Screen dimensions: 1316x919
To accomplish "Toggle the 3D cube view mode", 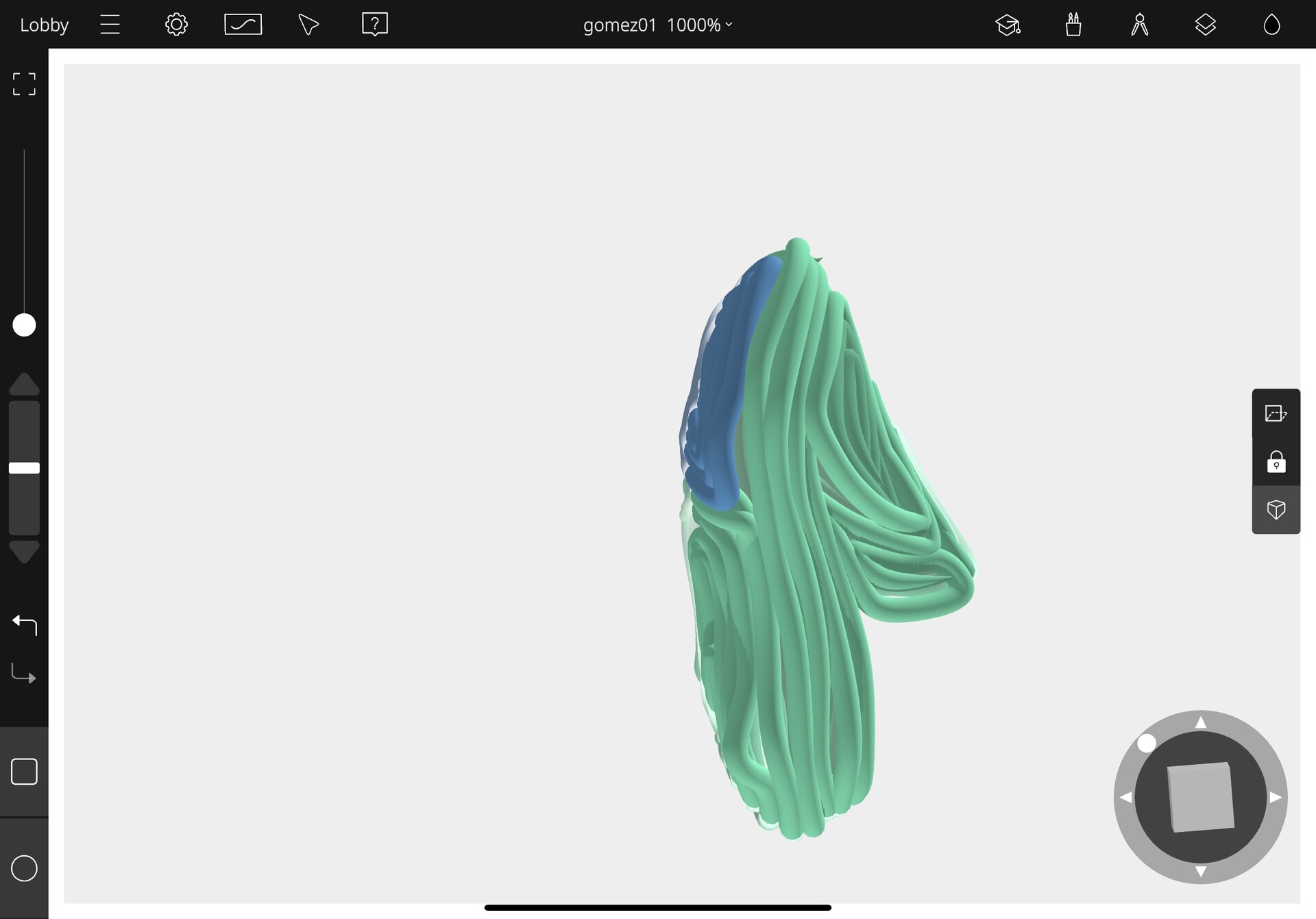I will click(1276, 510).
